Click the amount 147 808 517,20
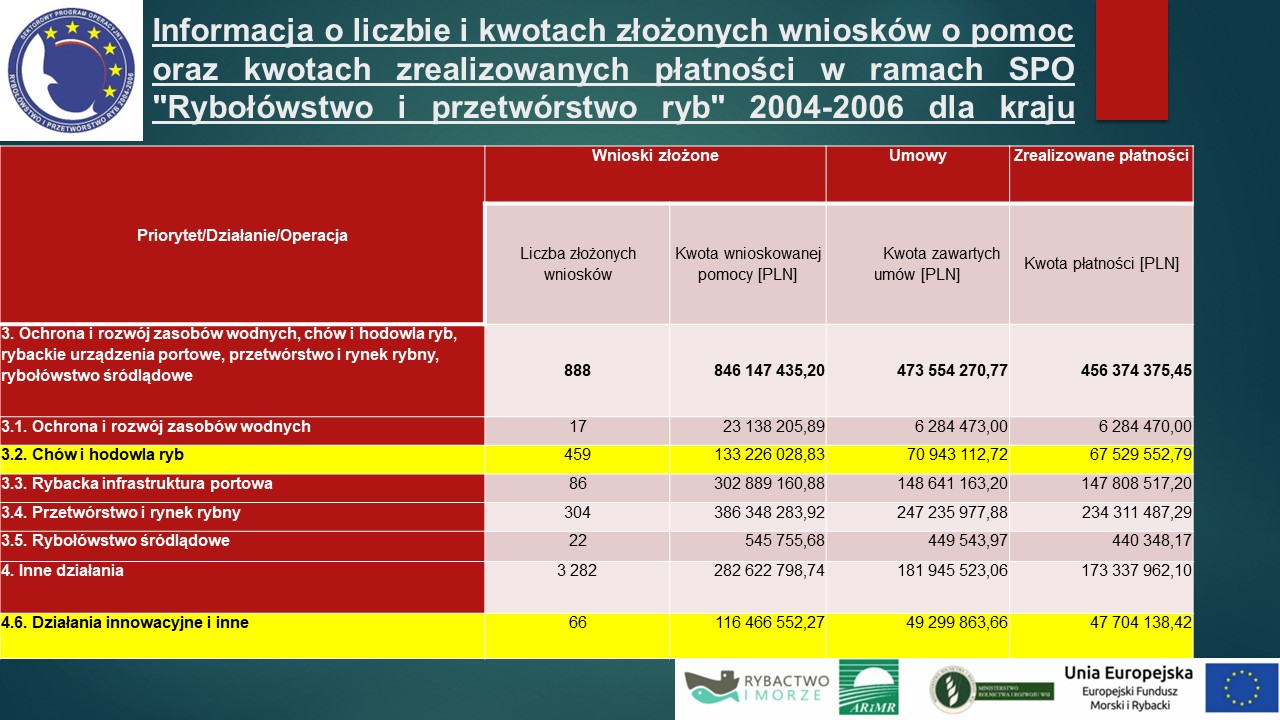Screen dimensions: 1280x720 [1137, 484]
